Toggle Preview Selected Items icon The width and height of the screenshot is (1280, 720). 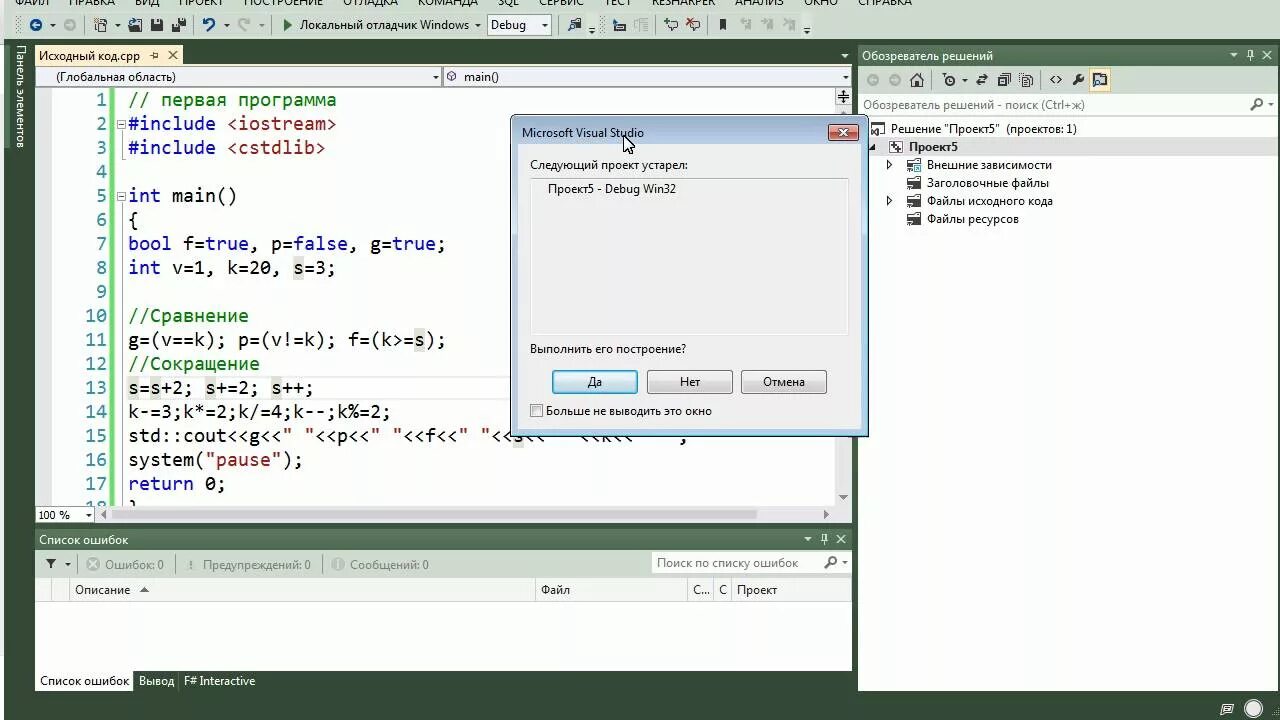pos(1100,80)
